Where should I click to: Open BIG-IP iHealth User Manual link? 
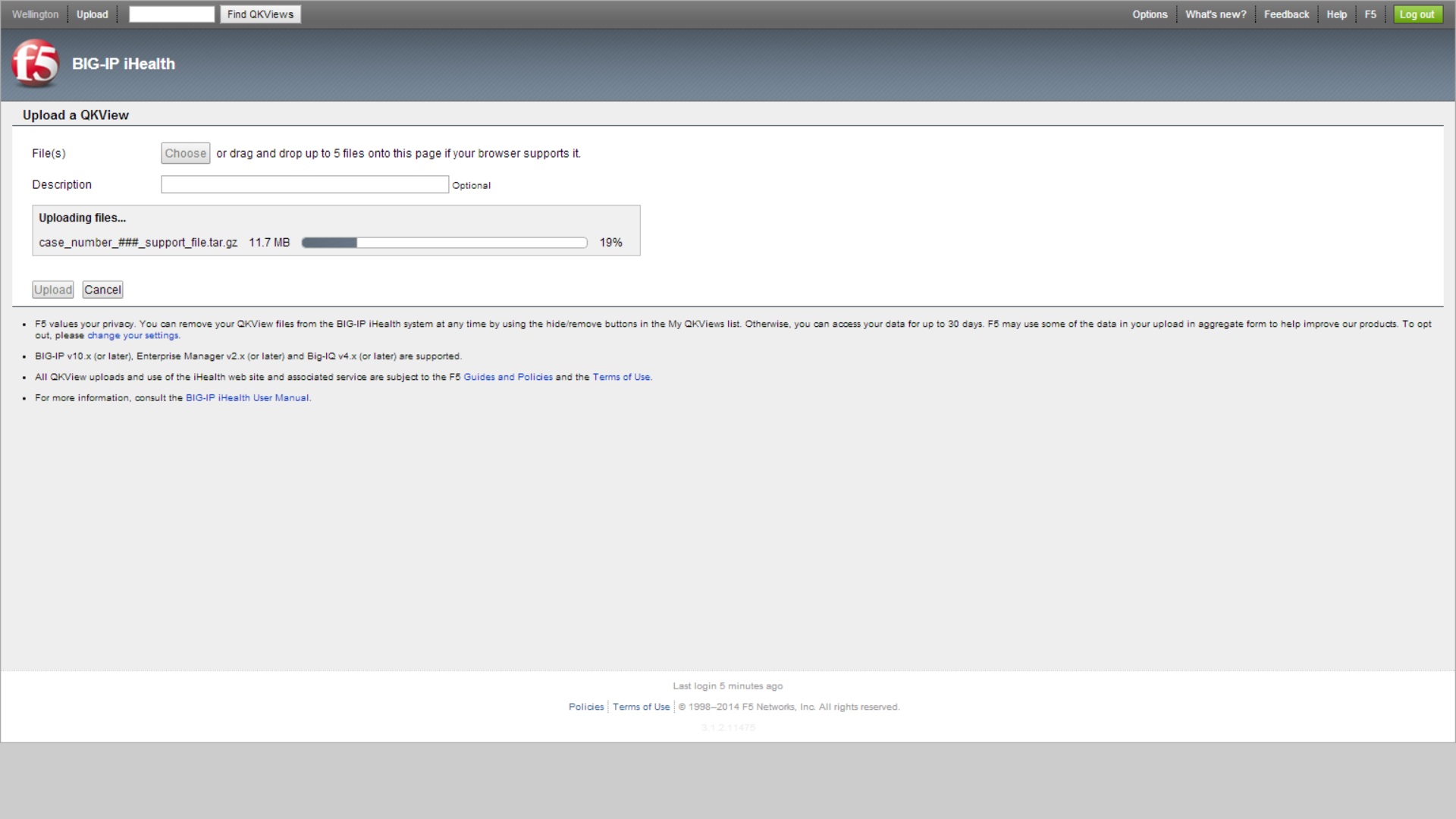click(247, 397)
